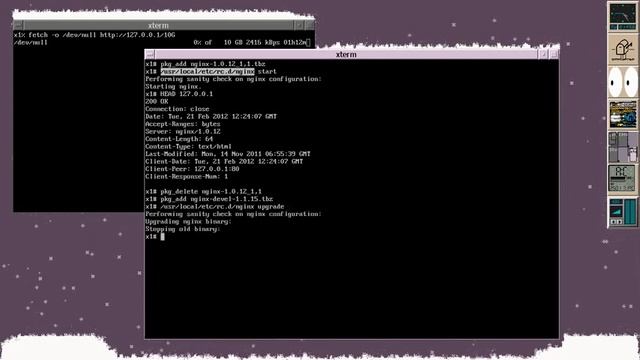Raise the background xterm by its title bar
This screenshot has width=640, height=360.
[158, 25]
